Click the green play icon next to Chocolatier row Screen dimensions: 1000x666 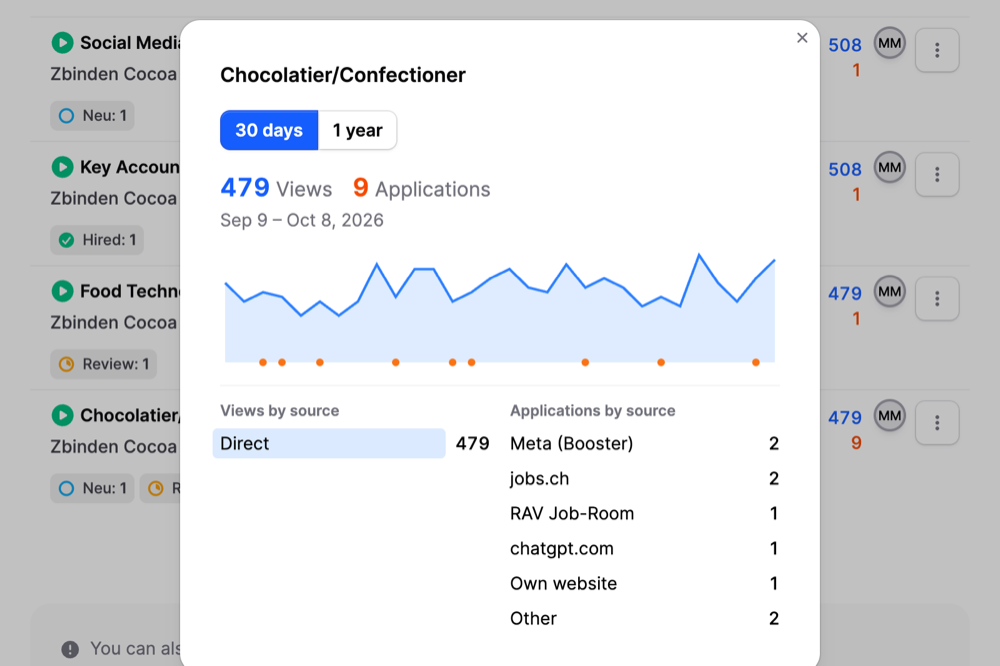[x=62, y=415]
